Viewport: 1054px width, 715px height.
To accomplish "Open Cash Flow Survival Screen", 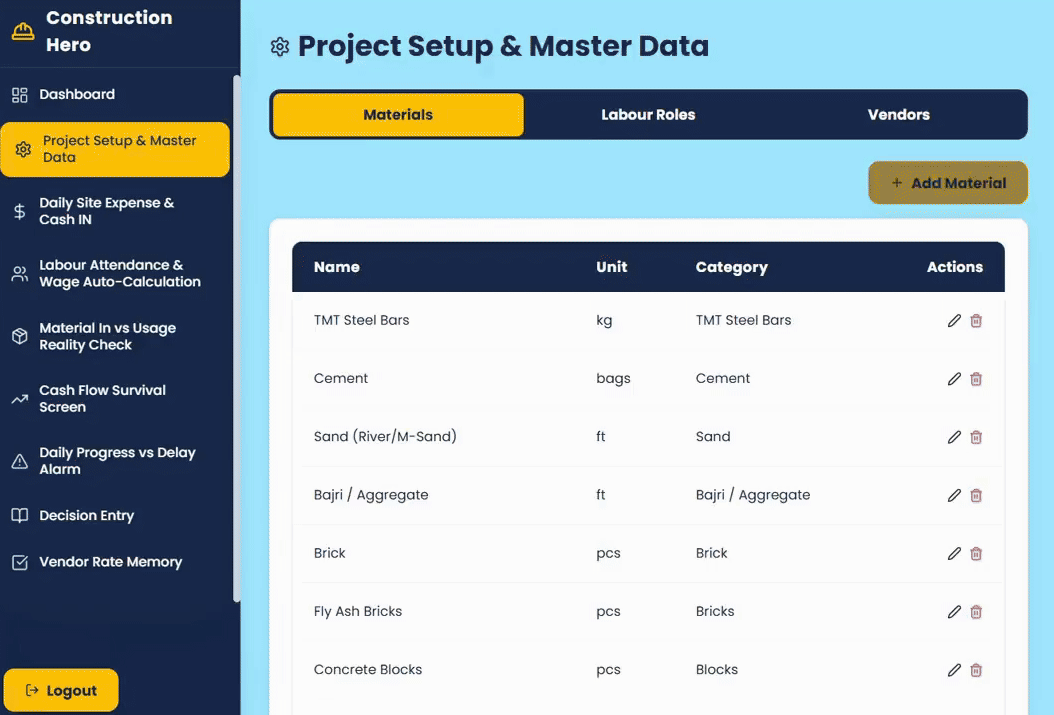I will point(102,399).
